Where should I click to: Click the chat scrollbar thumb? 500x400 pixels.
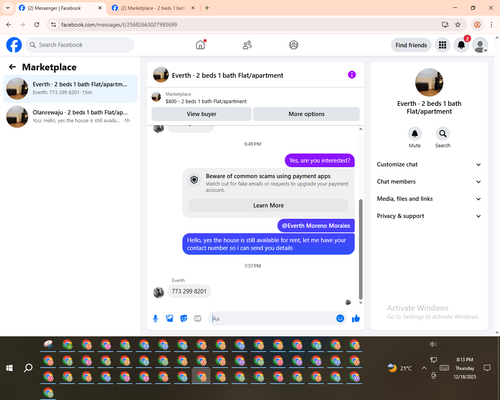click(x=360, y=249)
